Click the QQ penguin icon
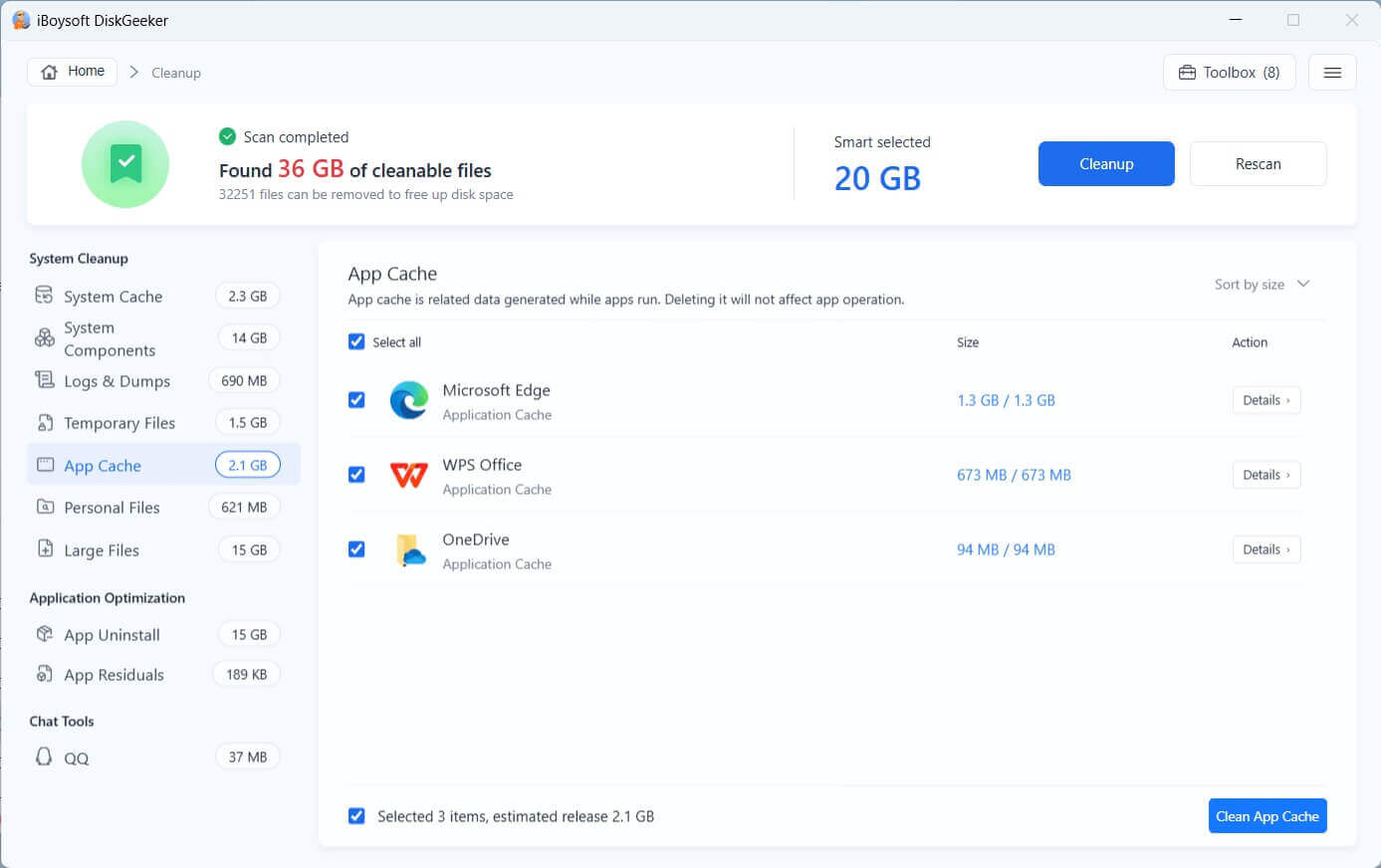Image resolution: width=1381 pixels, height=868 pixels. (44, 757)
